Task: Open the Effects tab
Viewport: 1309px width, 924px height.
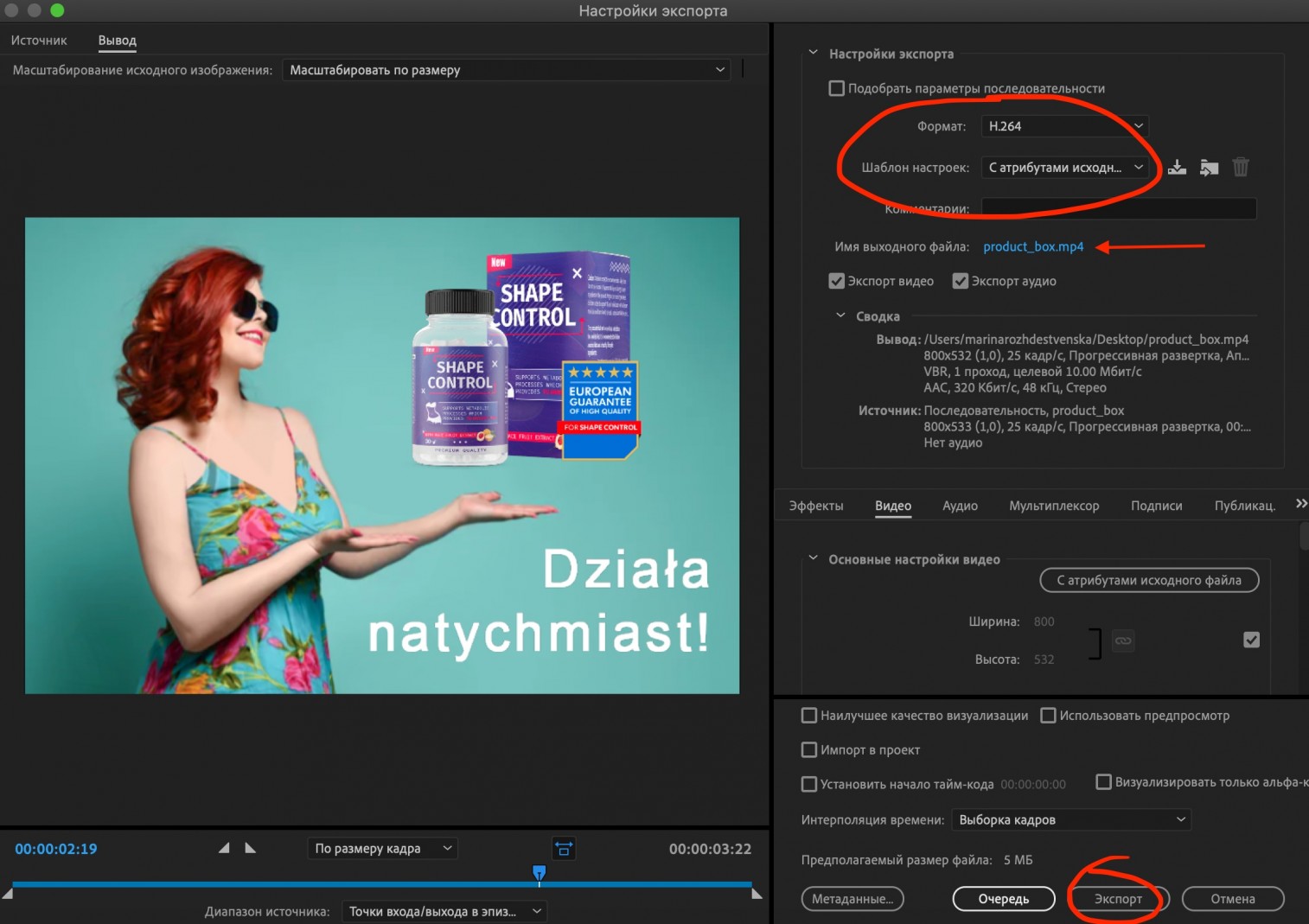Action: pyautogui.click(x=815, y=506)
